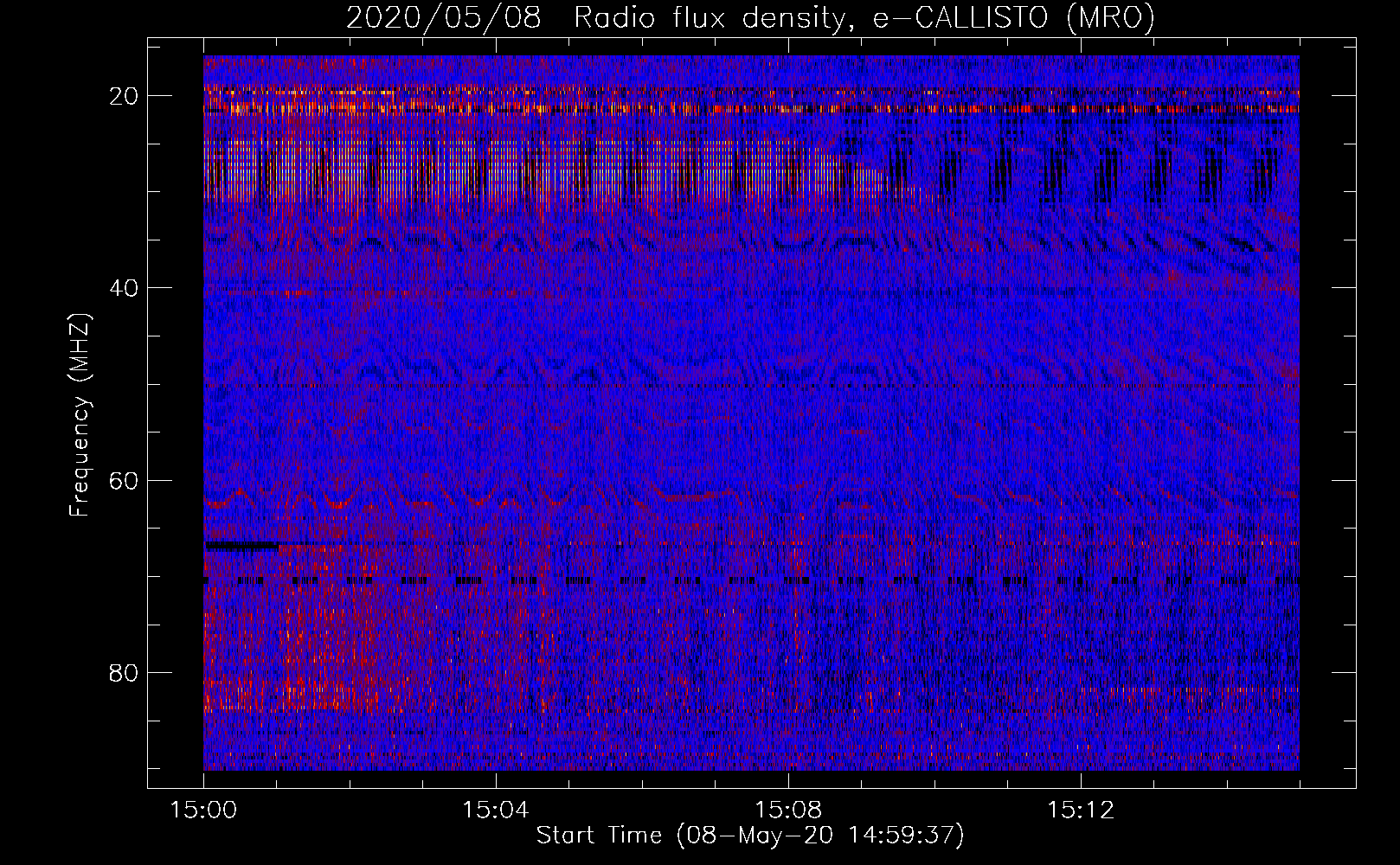The height and width of the screenshot is (865, 1400).
Task: Click the 60 MHz frequency tick label
Action: pyautogui.click(x=125, y=480)
